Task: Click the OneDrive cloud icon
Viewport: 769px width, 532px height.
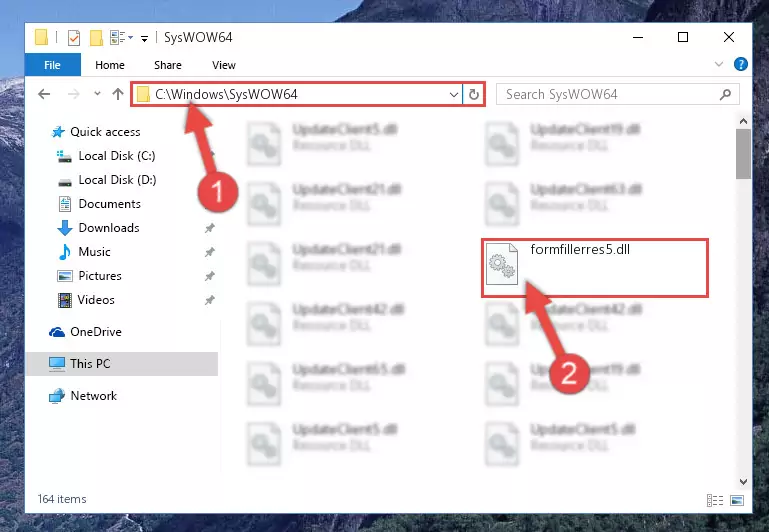Action: 57,332
